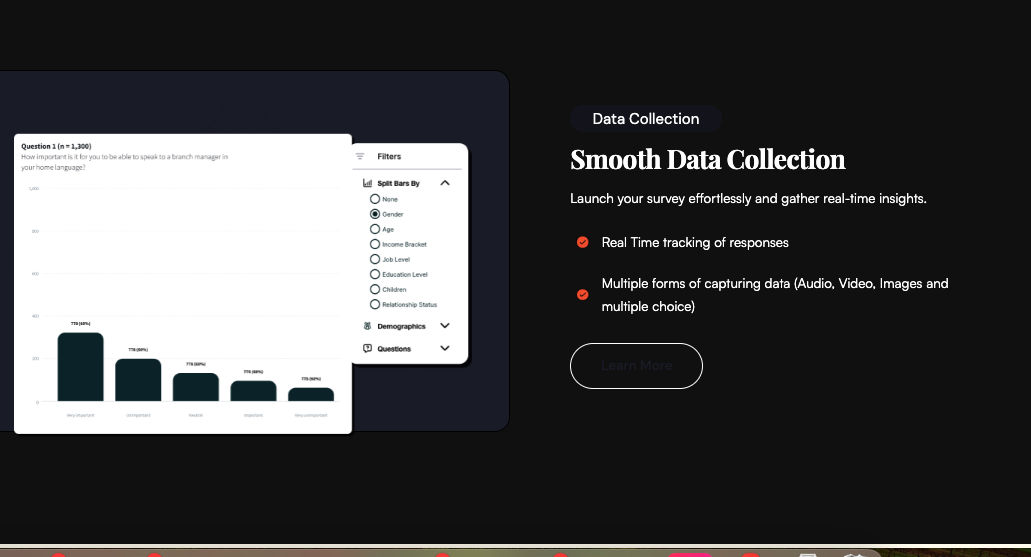1031x557 pixels.
Task: Click the Very important bar in chart
Action: click(80, 367)
